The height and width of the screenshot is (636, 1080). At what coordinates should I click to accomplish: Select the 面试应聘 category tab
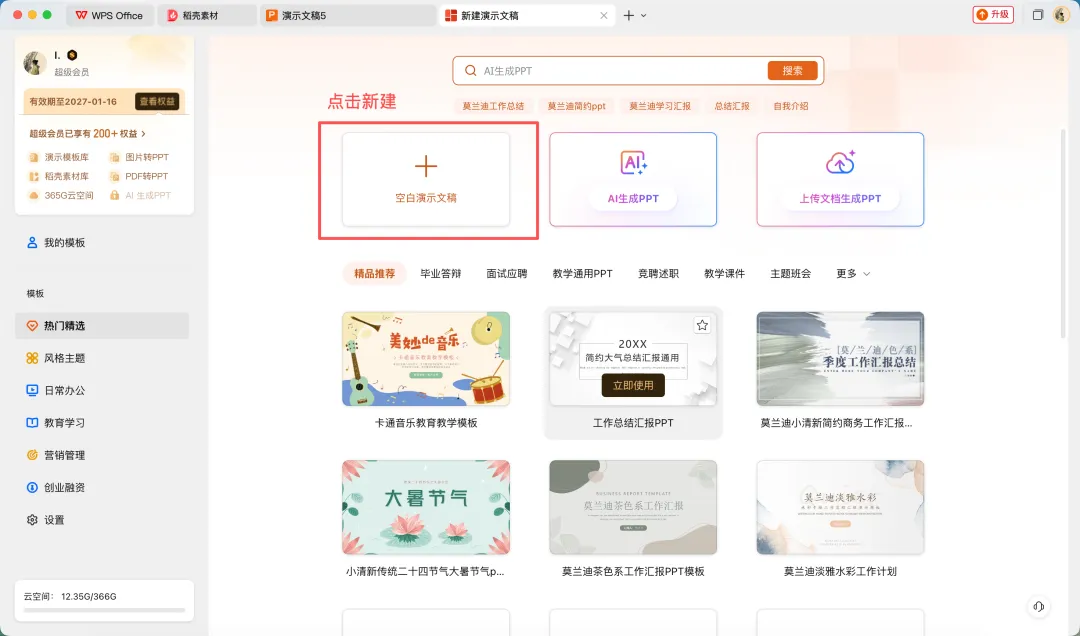(x=507, y=274)
